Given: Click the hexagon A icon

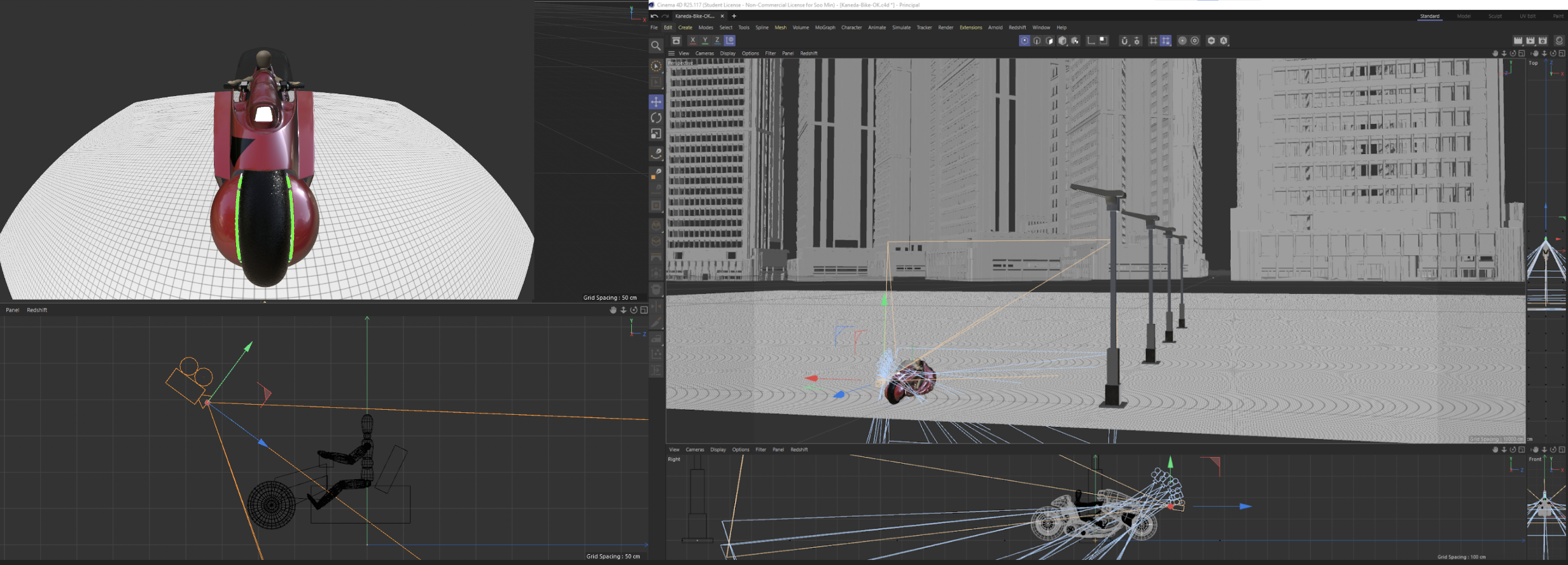Looking at the screenshot, I should coord(1224,41).
